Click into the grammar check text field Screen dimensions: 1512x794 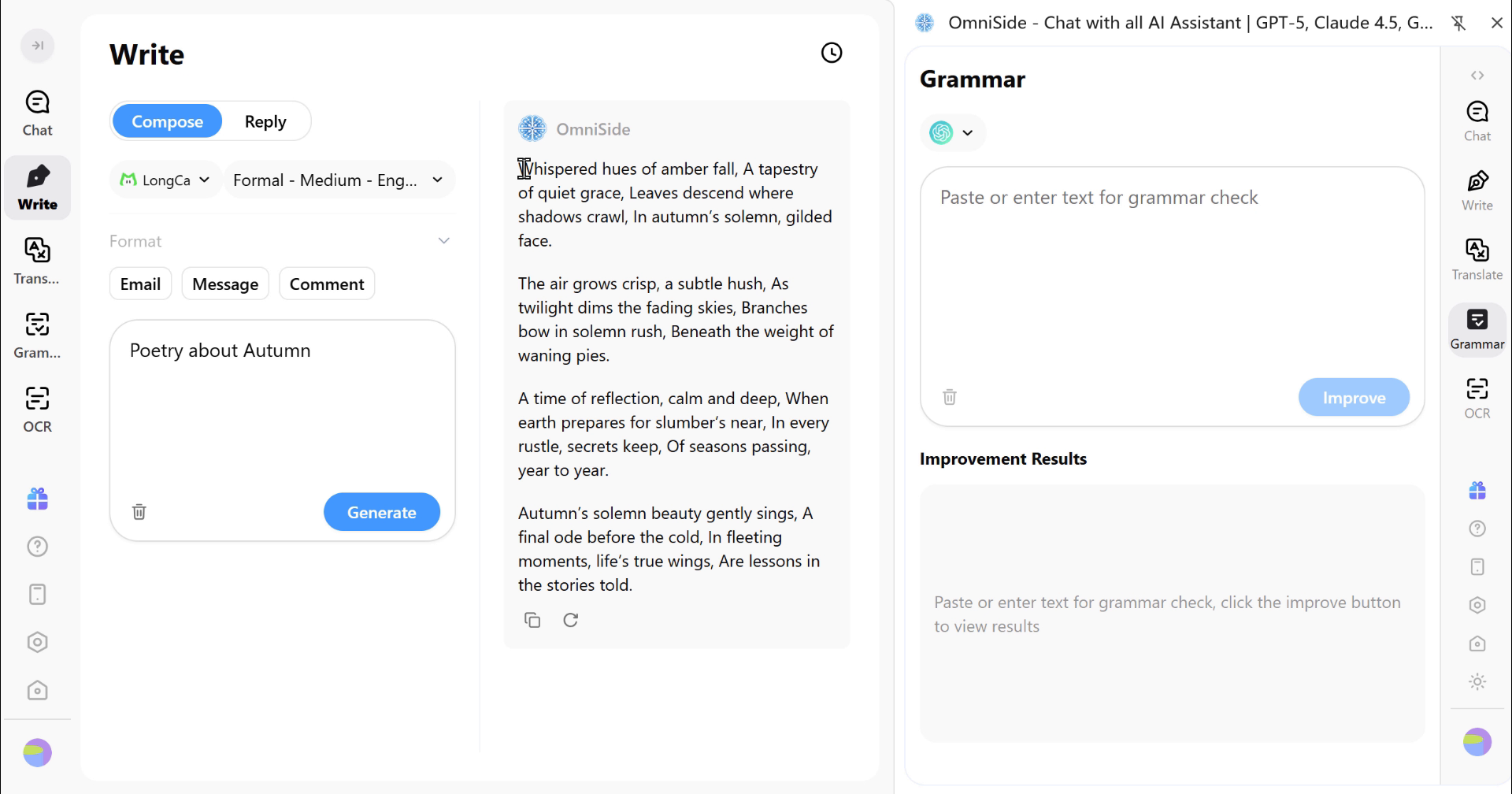[1171, 276]
